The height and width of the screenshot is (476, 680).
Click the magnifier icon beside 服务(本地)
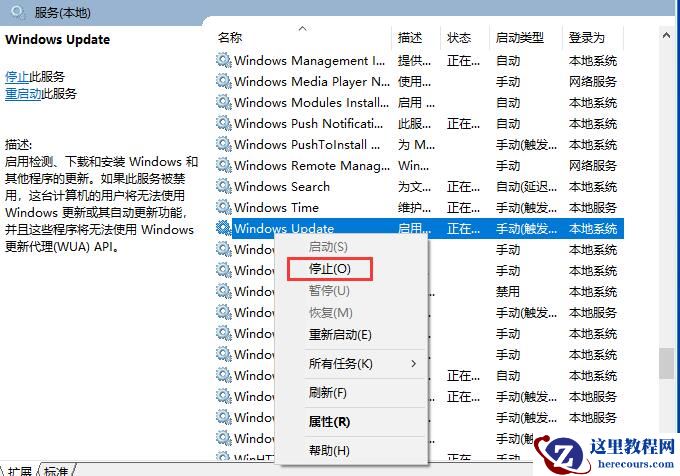point(17,12)
